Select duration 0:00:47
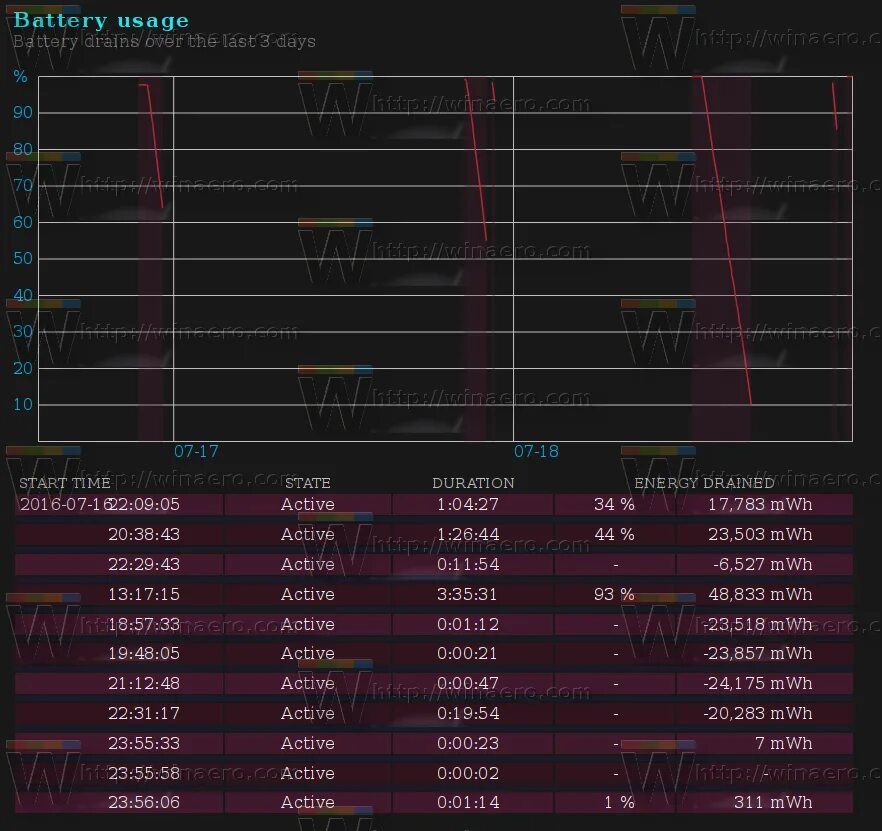This screenshot has width=882, height=831. pyautogui.click(x=468, y=683)
